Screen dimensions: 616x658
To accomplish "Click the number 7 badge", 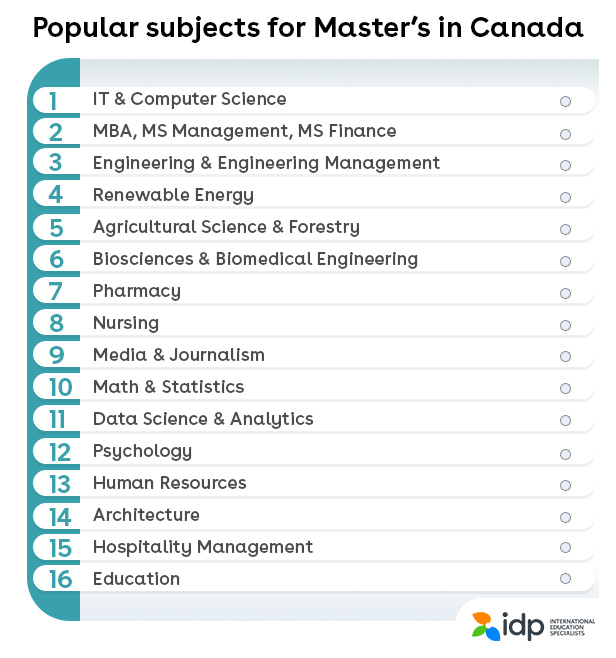I will click(x=56, y=291).
